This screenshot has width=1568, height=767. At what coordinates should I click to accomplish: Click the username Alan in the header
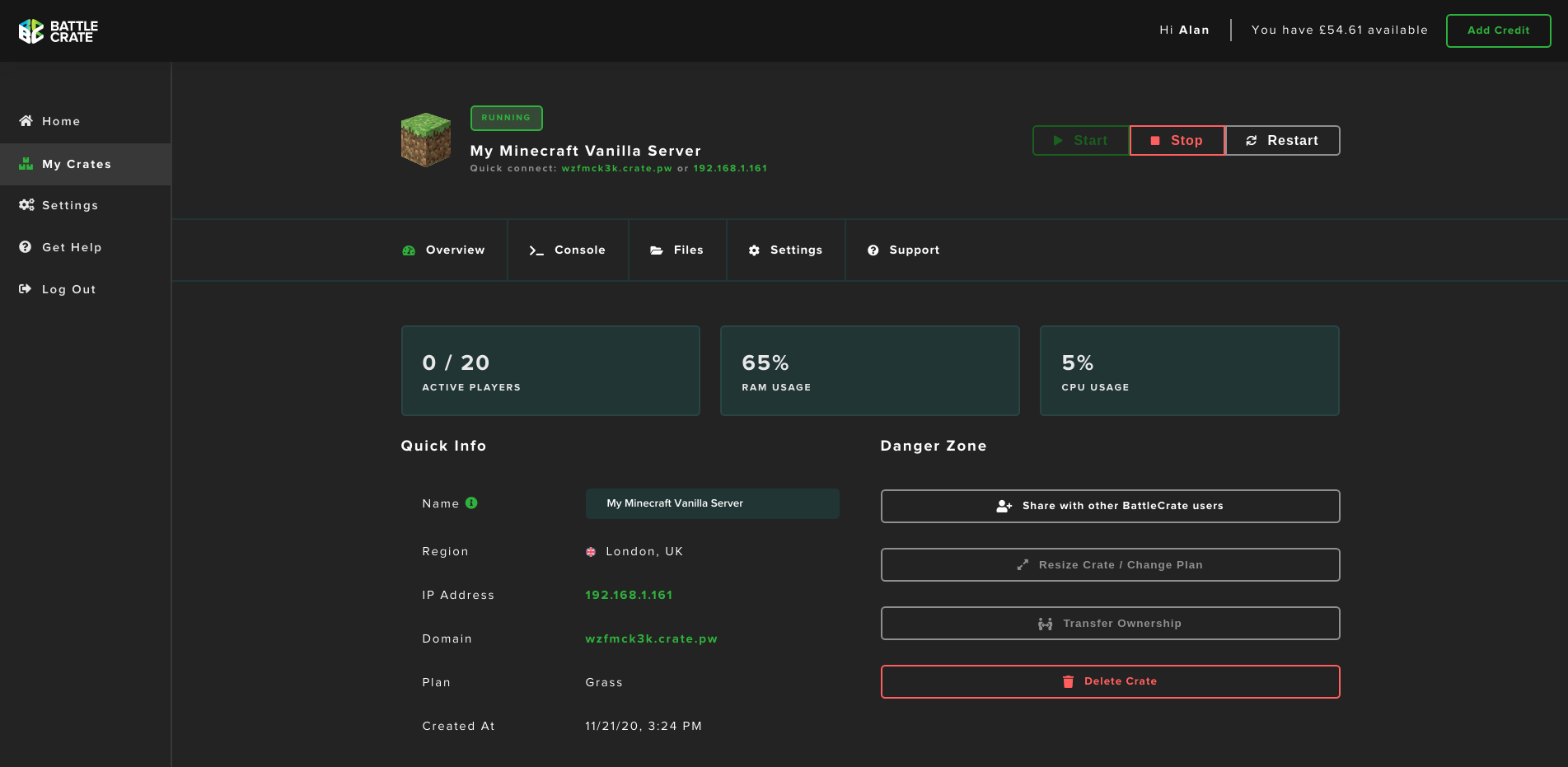[1194, 30]
